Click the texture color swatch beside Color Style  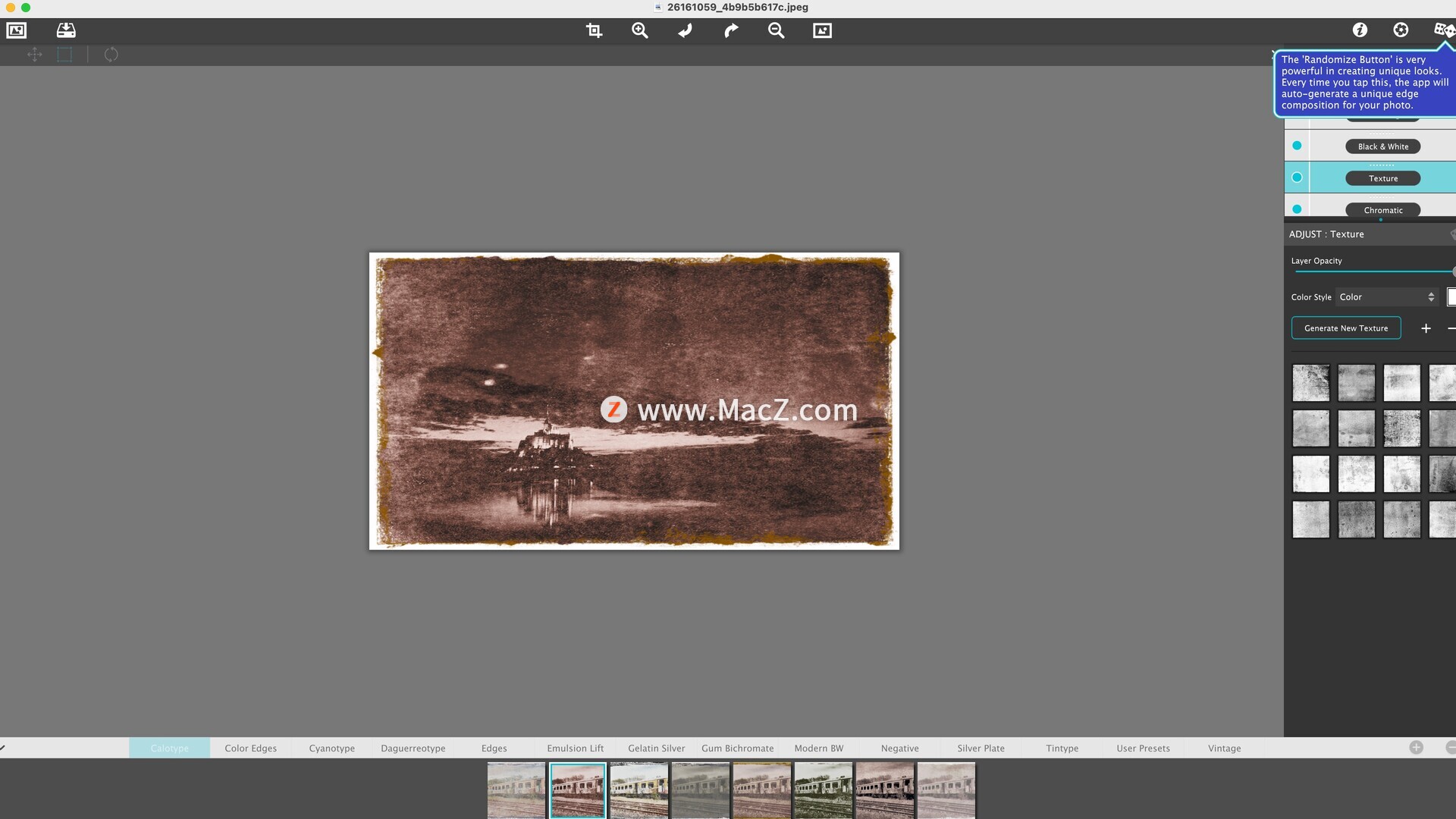tap(1451, 297)
